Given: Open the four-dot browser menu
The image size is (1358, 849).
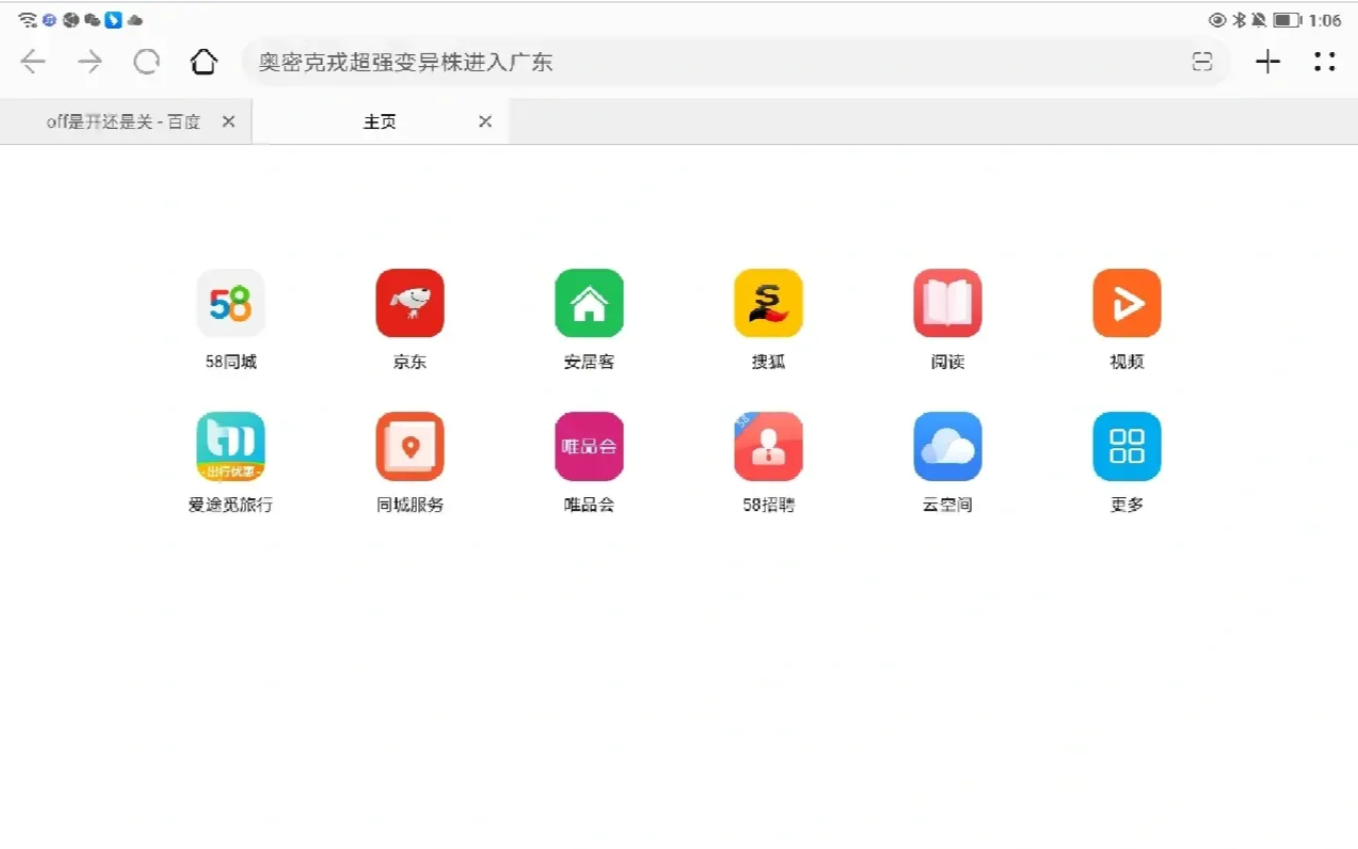Looking at the screenshot, I should coord(1325,62).
